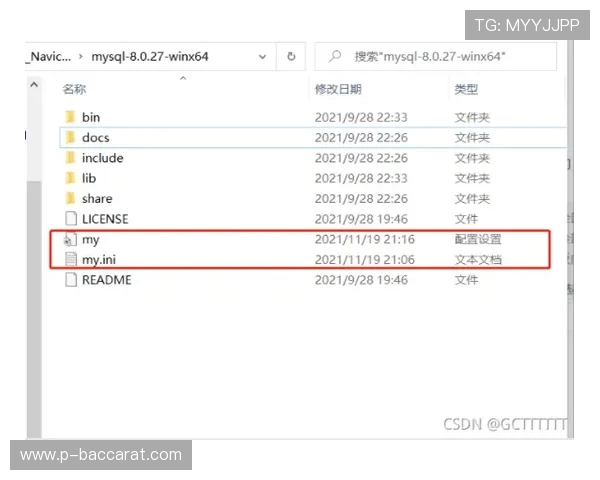
Task: Select the share folder icon
Action: pos(70,198)
